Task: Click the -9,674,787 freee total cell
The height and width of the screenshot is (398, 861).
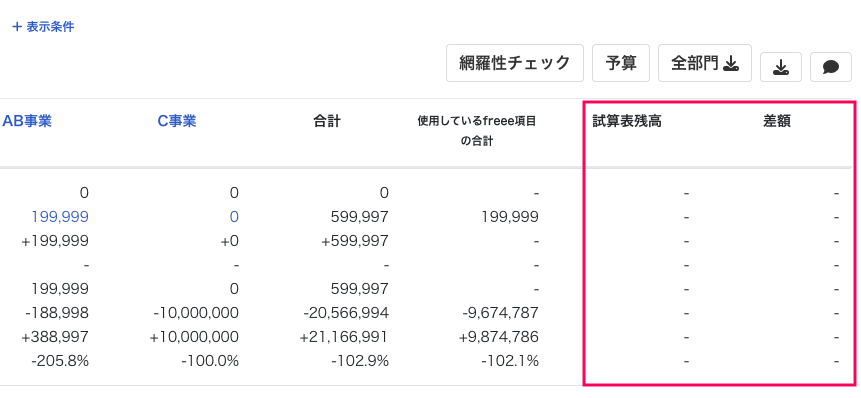Action: (500, 313)
